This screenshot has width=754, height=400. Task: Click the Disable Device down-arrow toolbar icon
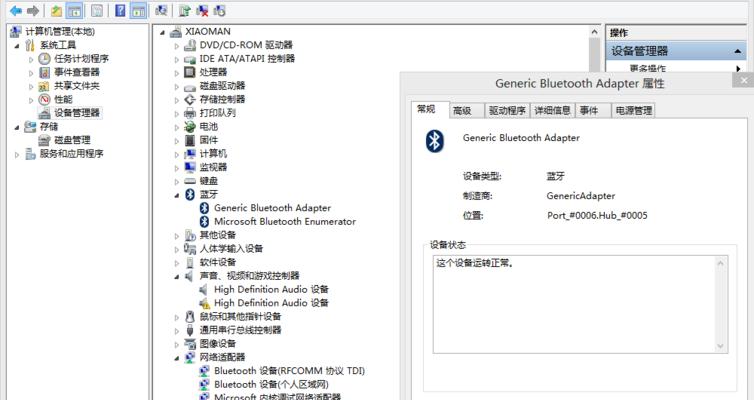coord(219,11)
